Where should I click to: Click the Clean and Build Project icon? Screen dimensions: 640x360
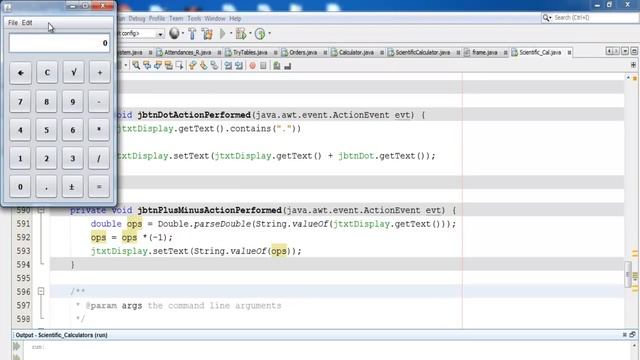coord(207,34)
